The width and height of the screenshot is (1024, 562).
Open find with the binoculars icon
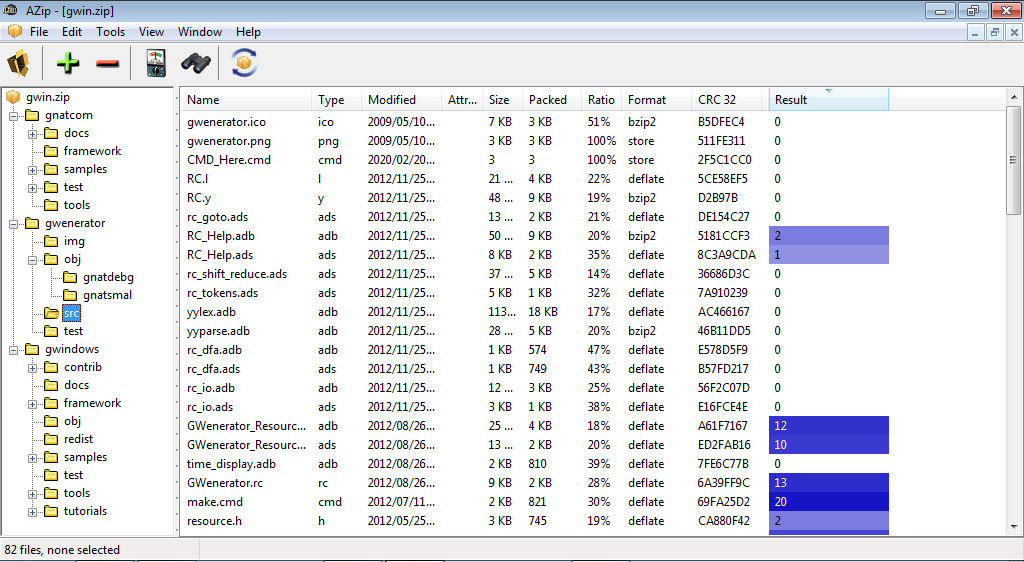pyautogui.click(x=196, y=64)
